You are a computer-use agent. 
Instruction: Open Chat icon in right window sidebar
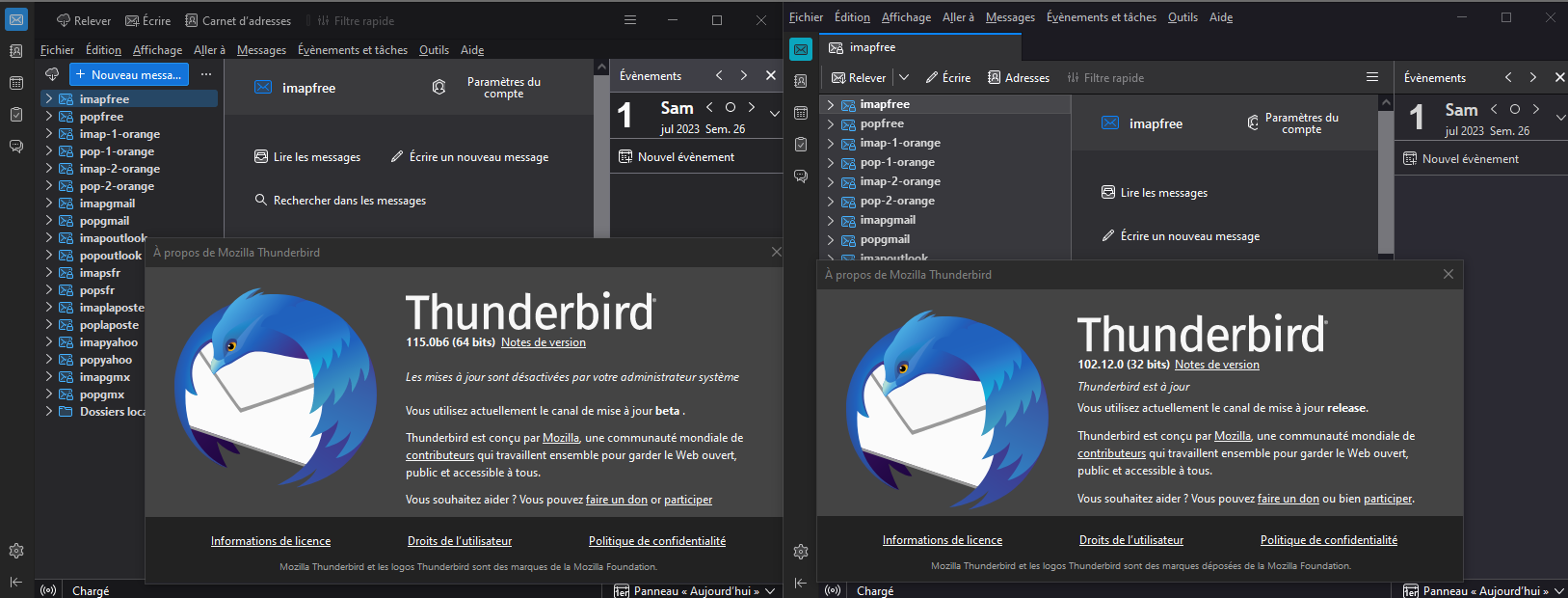[x=801, y=177]
